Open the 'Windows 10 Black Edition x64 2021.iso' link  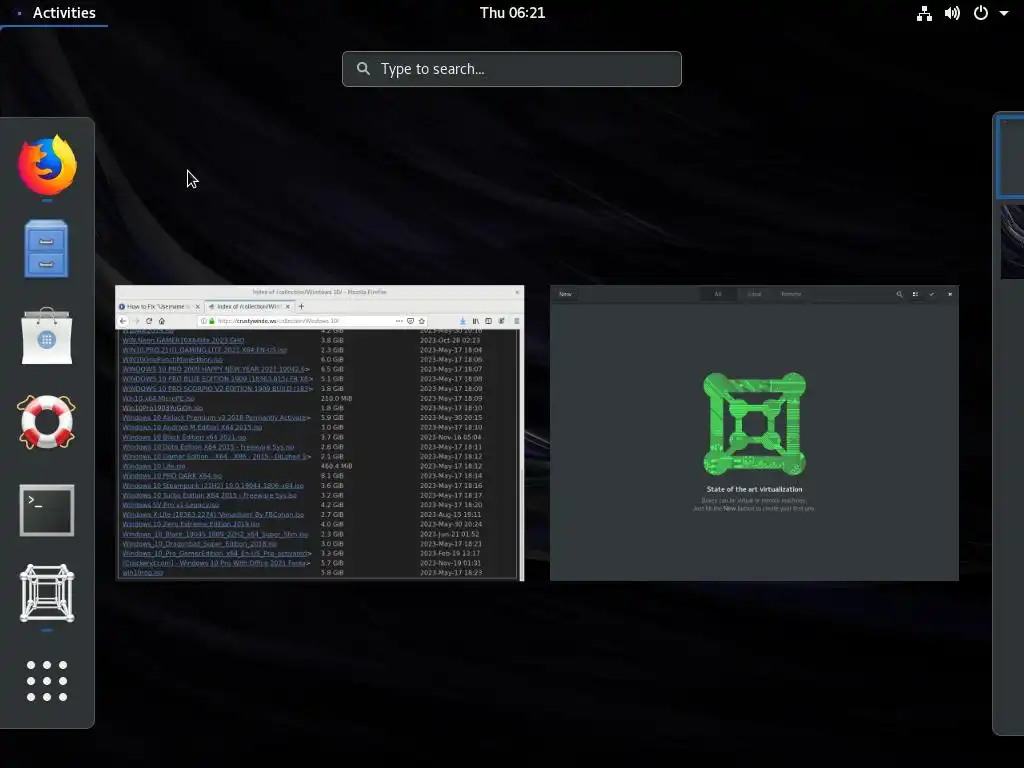click(x=184, y=437)
